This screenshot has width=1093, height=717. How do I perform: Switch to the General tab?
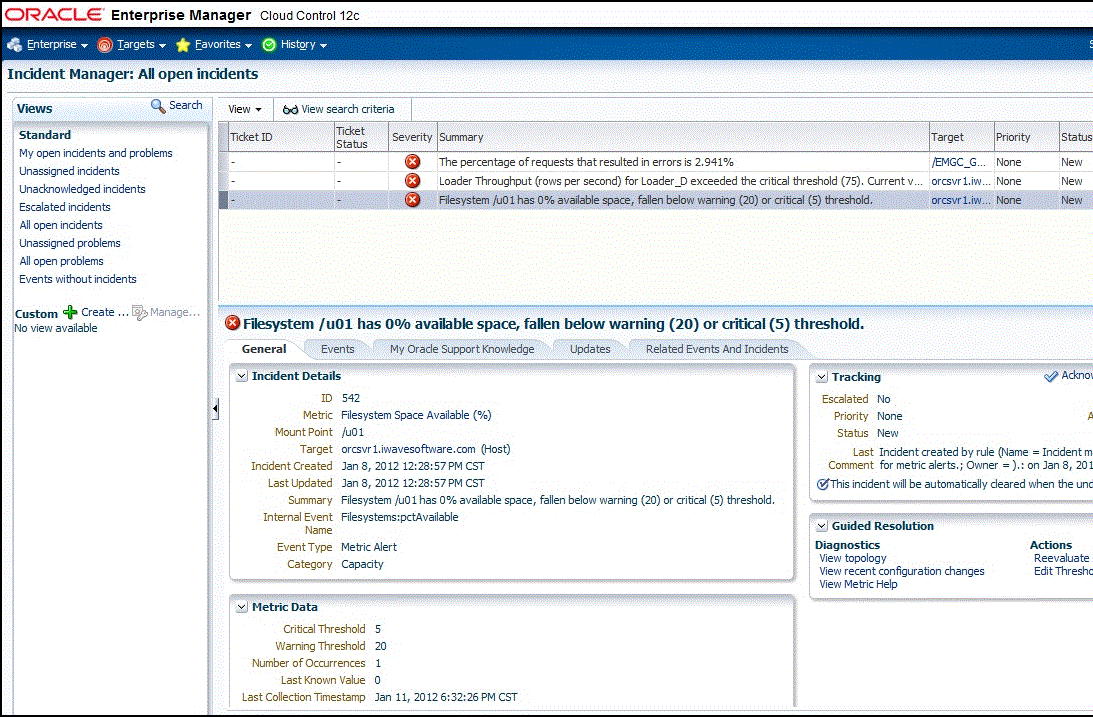[263, 349]
